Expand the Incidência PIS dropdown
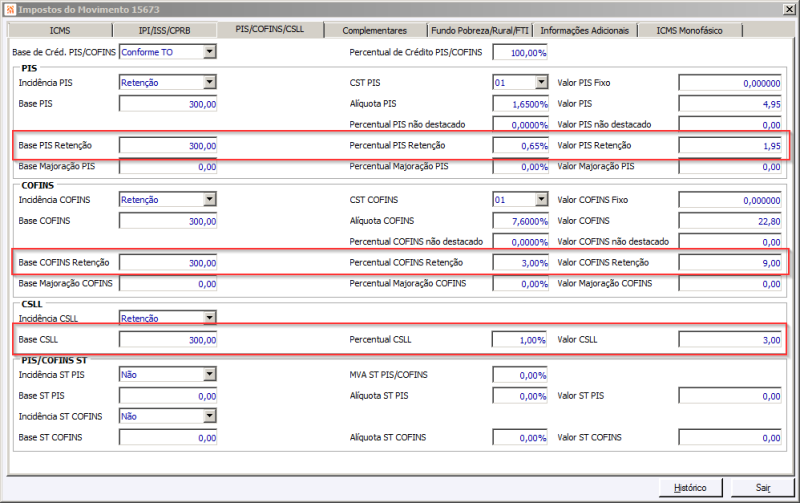800x503 pixels. pos(210,82)
